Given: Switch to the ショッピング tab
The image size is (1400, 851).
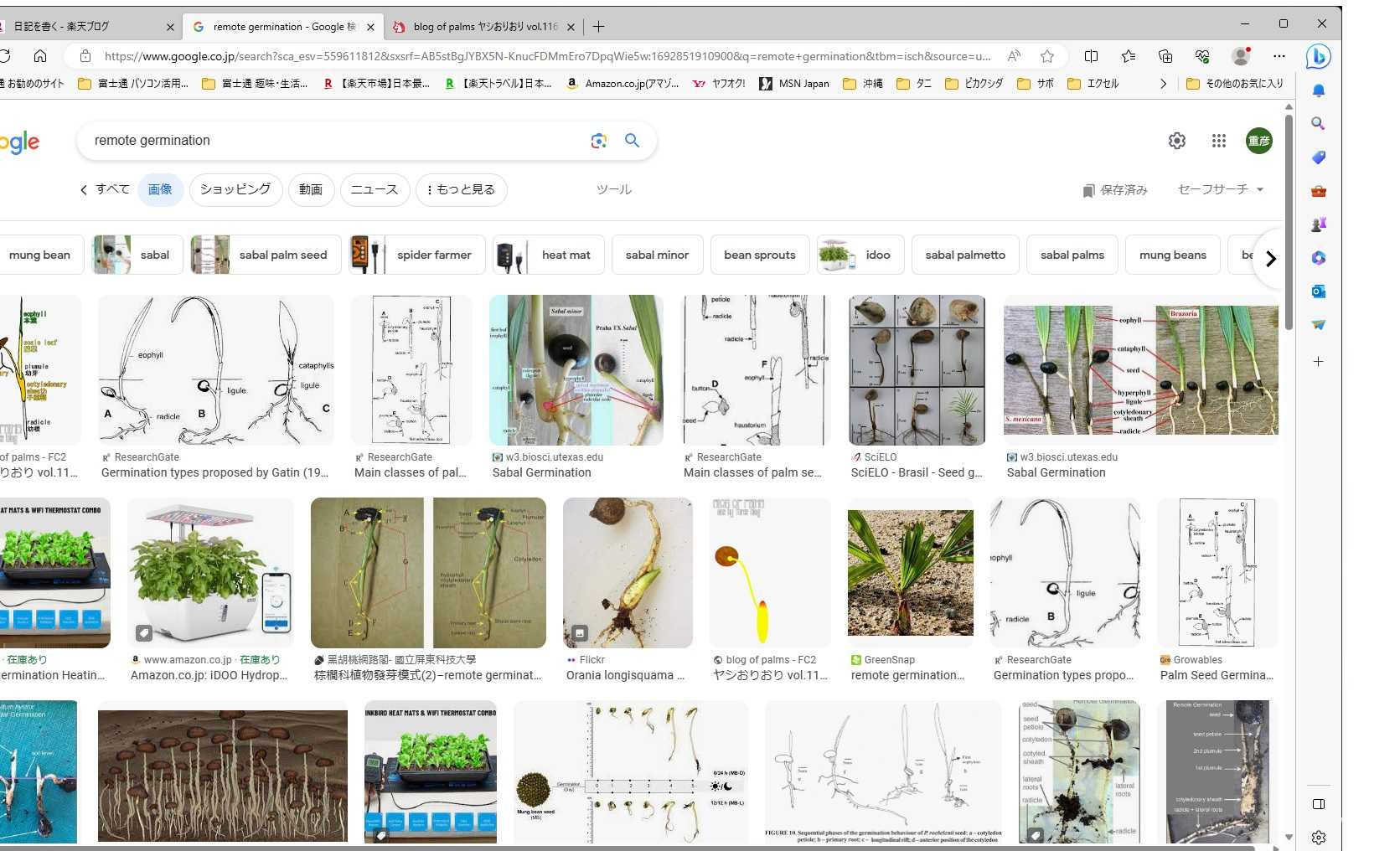Looking at the screenshot, I should tap(235, 189).
